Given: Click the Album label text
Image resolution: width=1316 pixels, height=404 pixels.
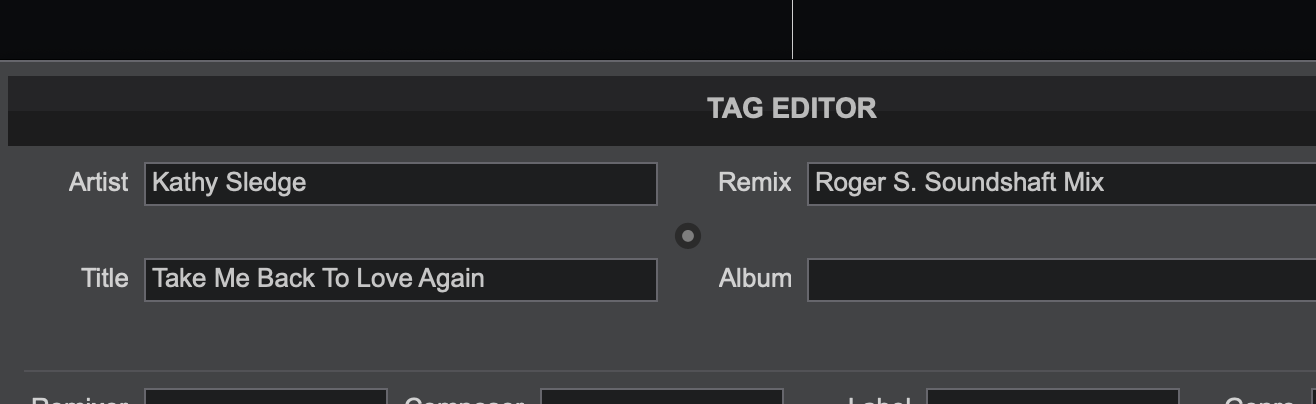Looking at the screenshot, I should tap(755, 279).
